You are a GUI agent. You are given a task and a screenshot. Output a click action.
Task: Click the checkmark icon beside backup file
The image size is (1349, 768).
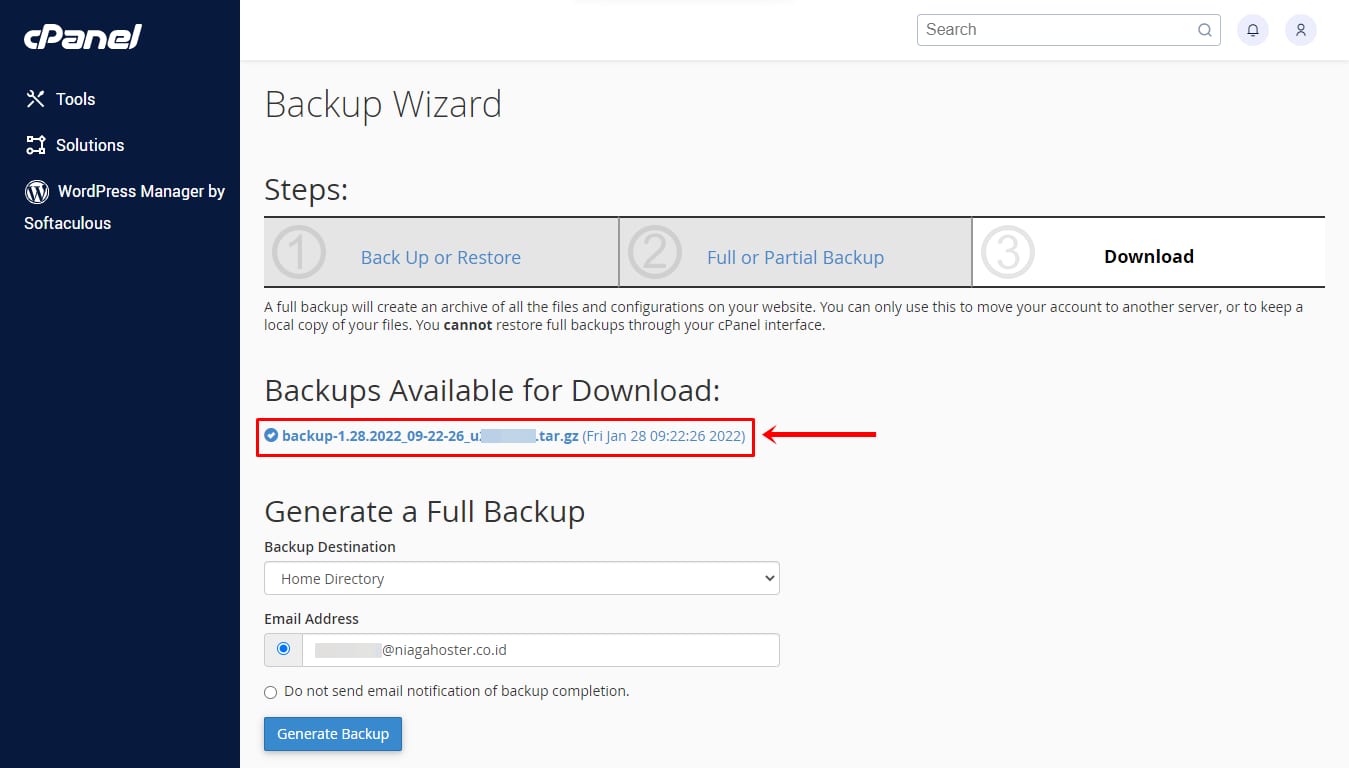coord(271,436)
